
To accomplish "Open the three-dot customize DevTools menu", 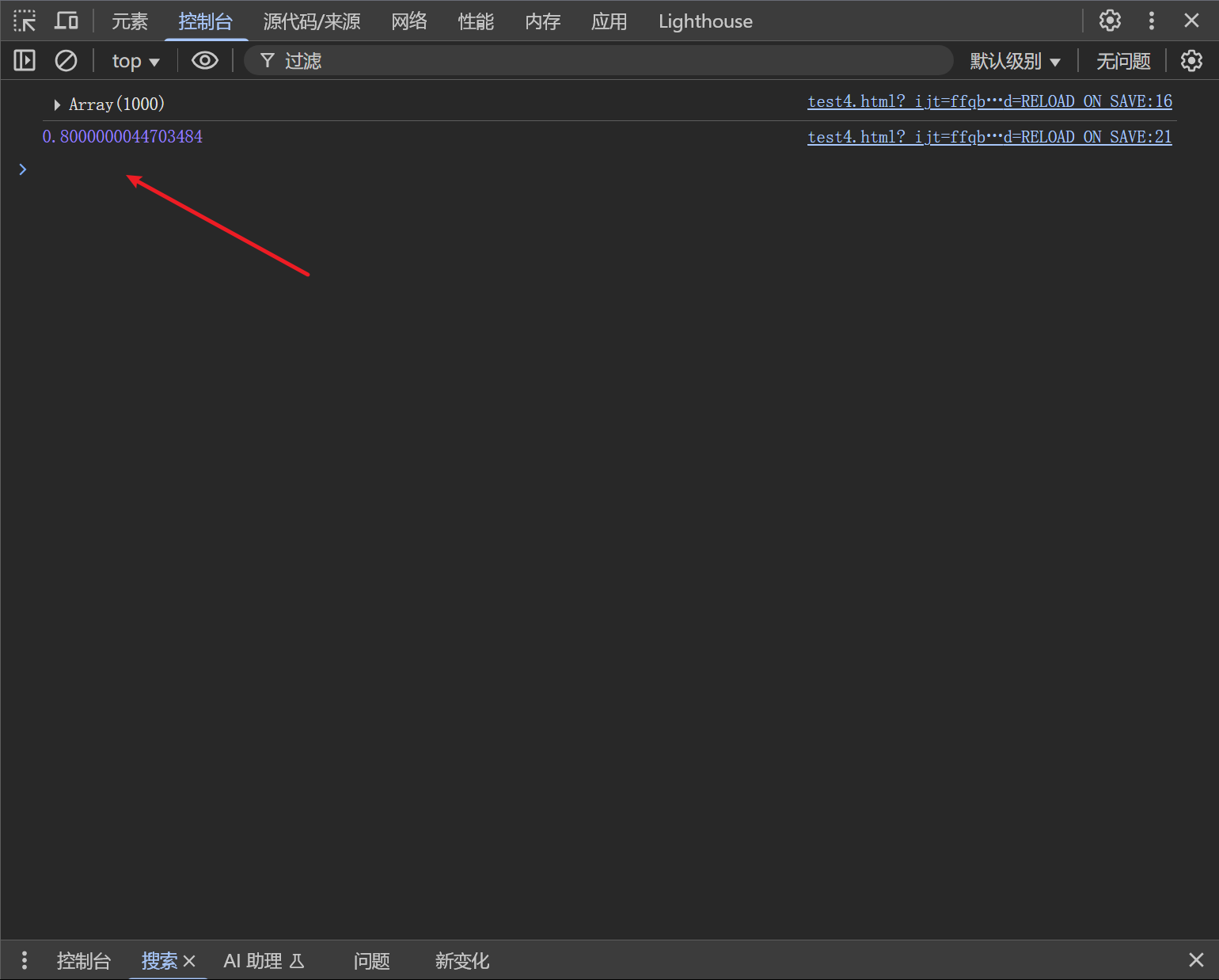I will (1151, 21).
